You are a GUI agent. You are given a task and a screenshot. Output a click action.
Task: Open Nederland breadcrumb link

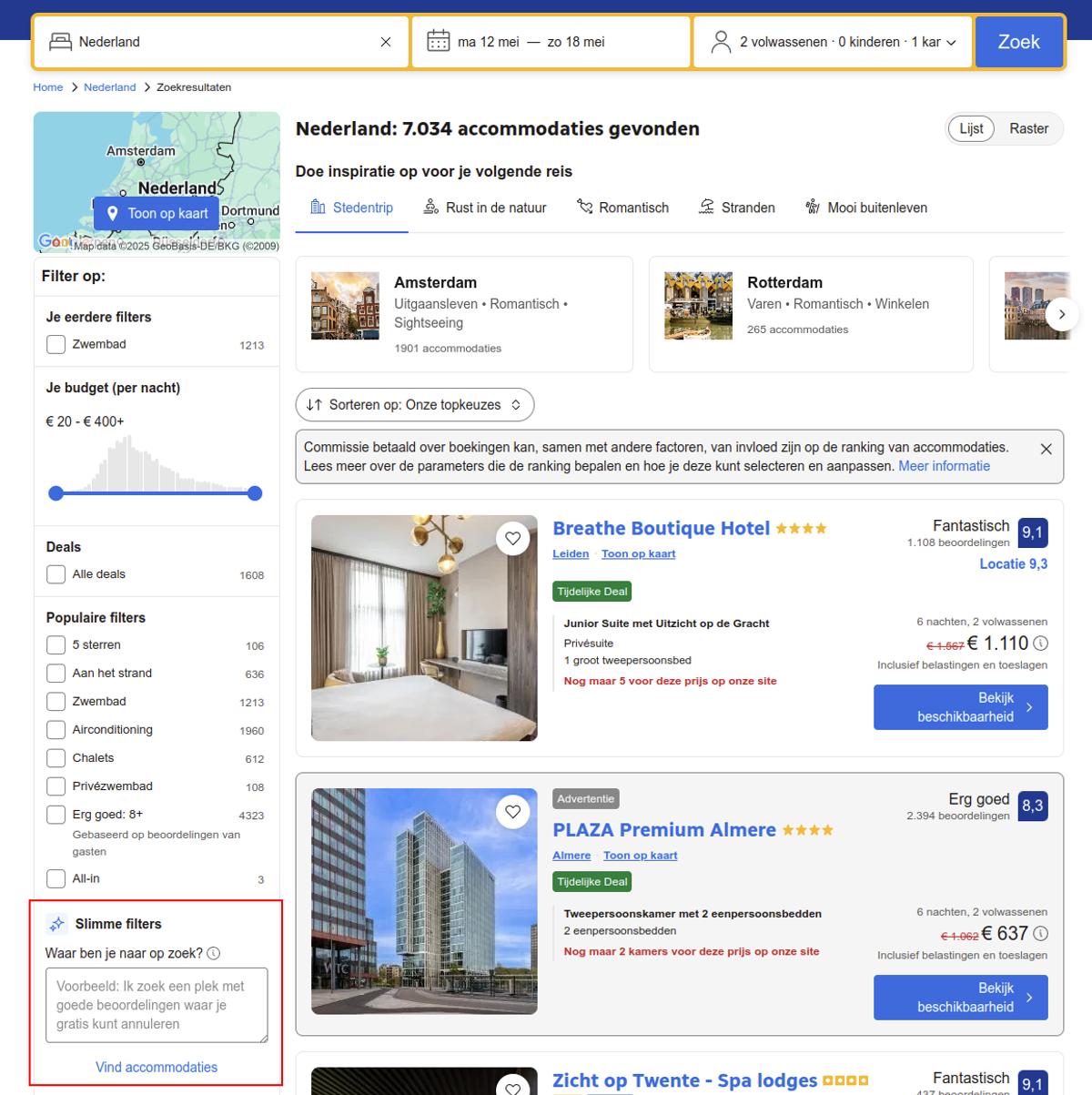pyautogui.click(x=109, y=87)
